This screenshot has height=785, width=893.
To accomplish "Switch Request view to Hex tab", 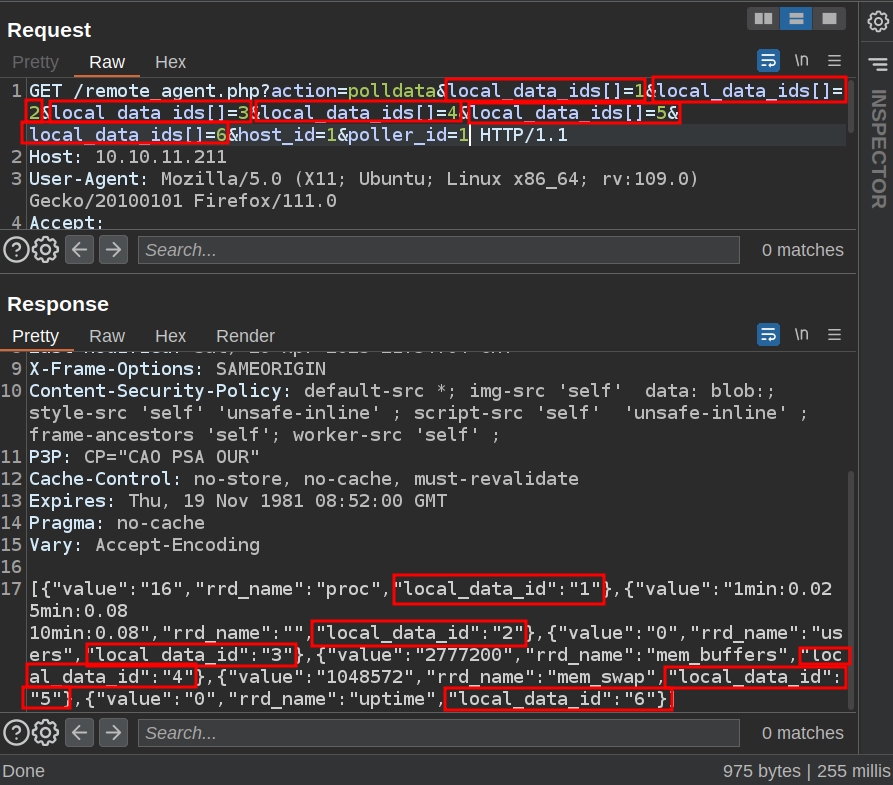I will tap(170, 62).
